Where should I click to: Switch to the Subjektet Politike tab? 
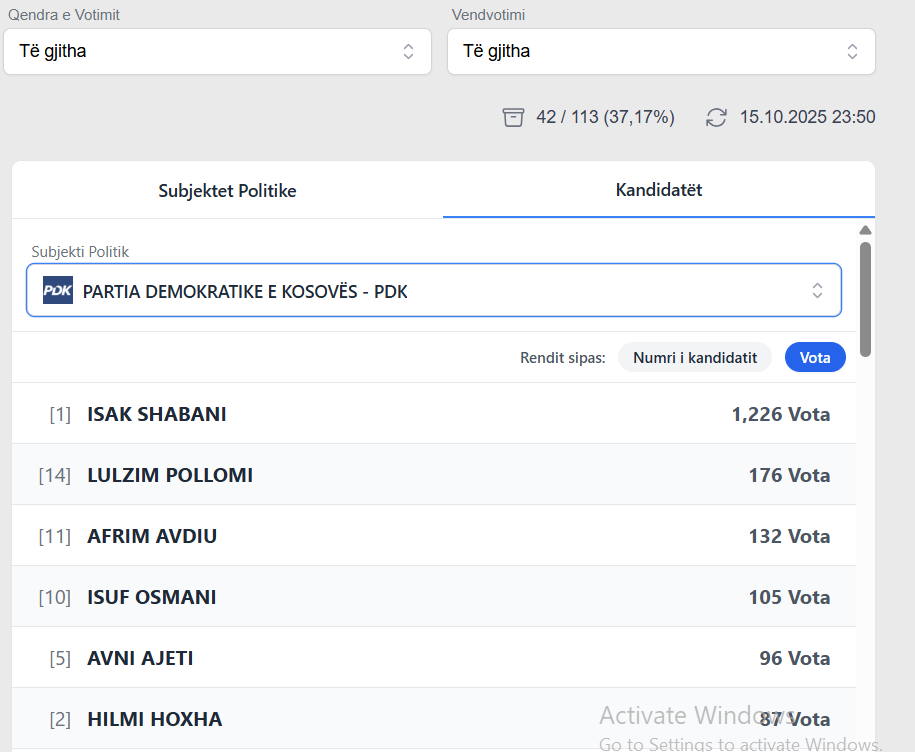(x=227, y=190)
